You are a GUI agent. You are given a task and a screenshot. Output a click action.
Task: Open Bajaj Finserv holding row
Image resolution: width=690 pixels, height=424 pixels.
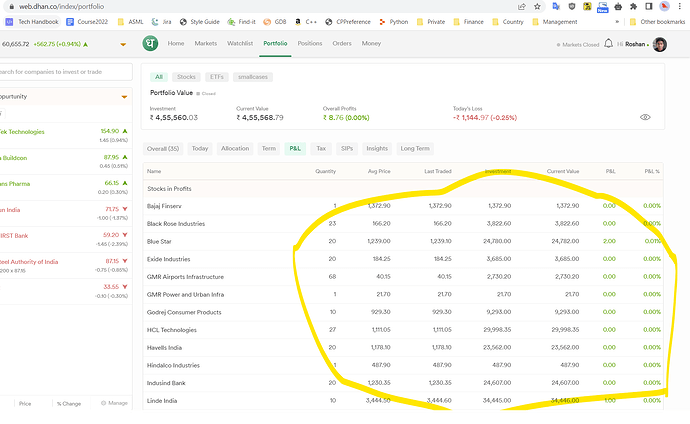(x=403, y=206)
